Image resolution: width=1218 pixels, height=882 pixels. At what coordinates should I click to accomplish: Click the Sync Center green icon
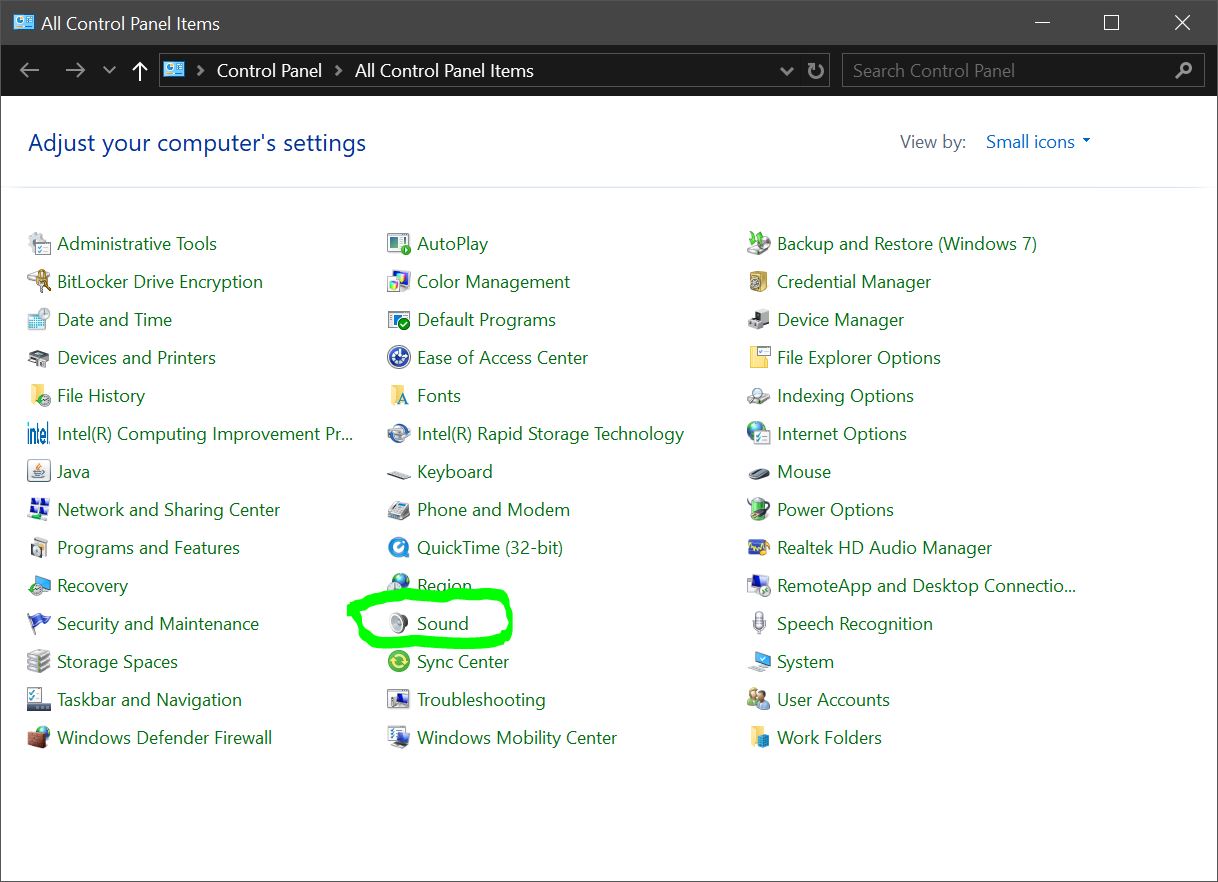pyautogui.click(x=399, y=662)
